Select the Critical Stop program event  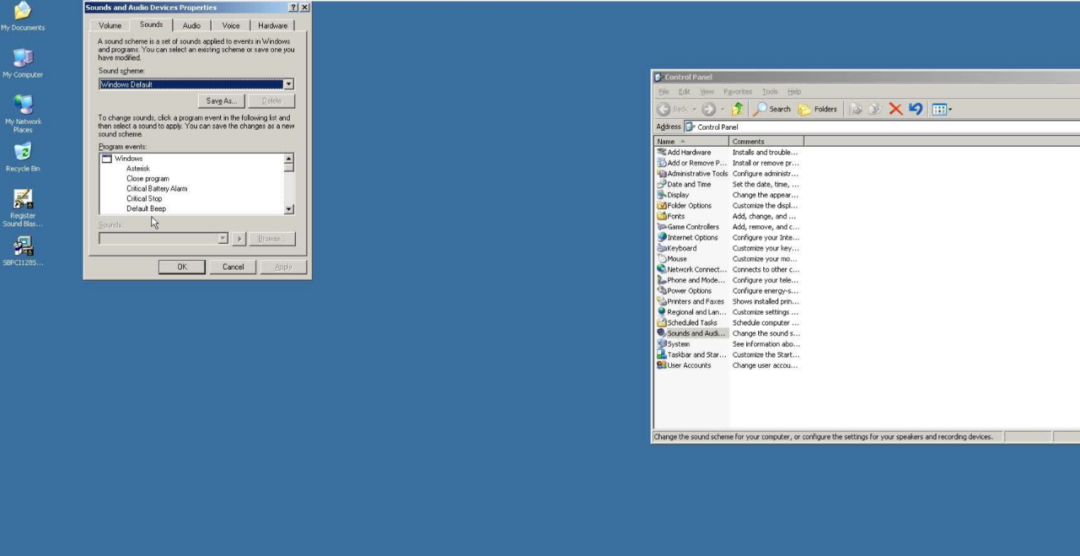pyautogui.click(x=144, y=199)
